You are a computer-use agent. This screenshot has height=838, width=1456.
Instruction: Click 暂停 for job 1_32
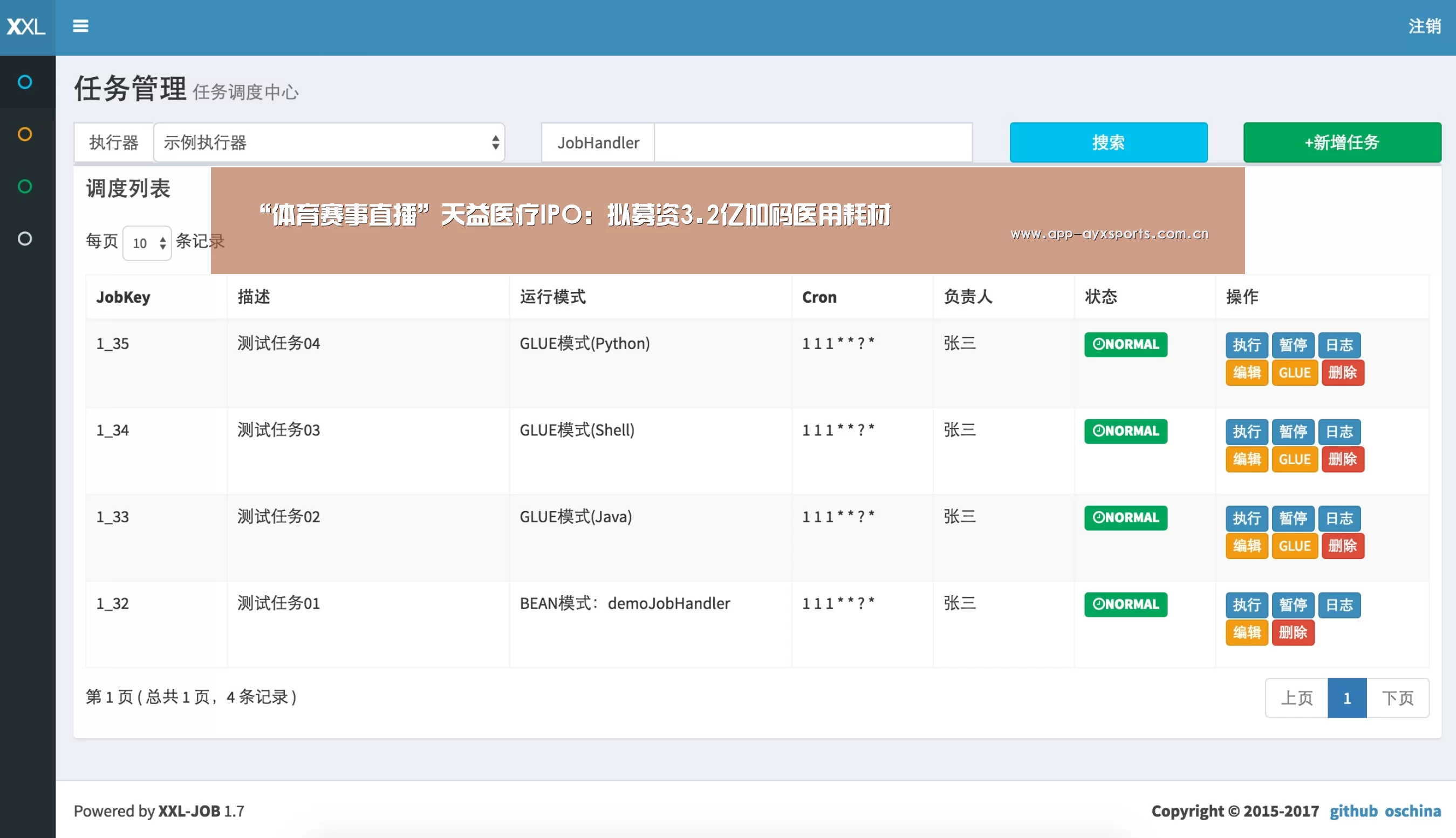1293,605
